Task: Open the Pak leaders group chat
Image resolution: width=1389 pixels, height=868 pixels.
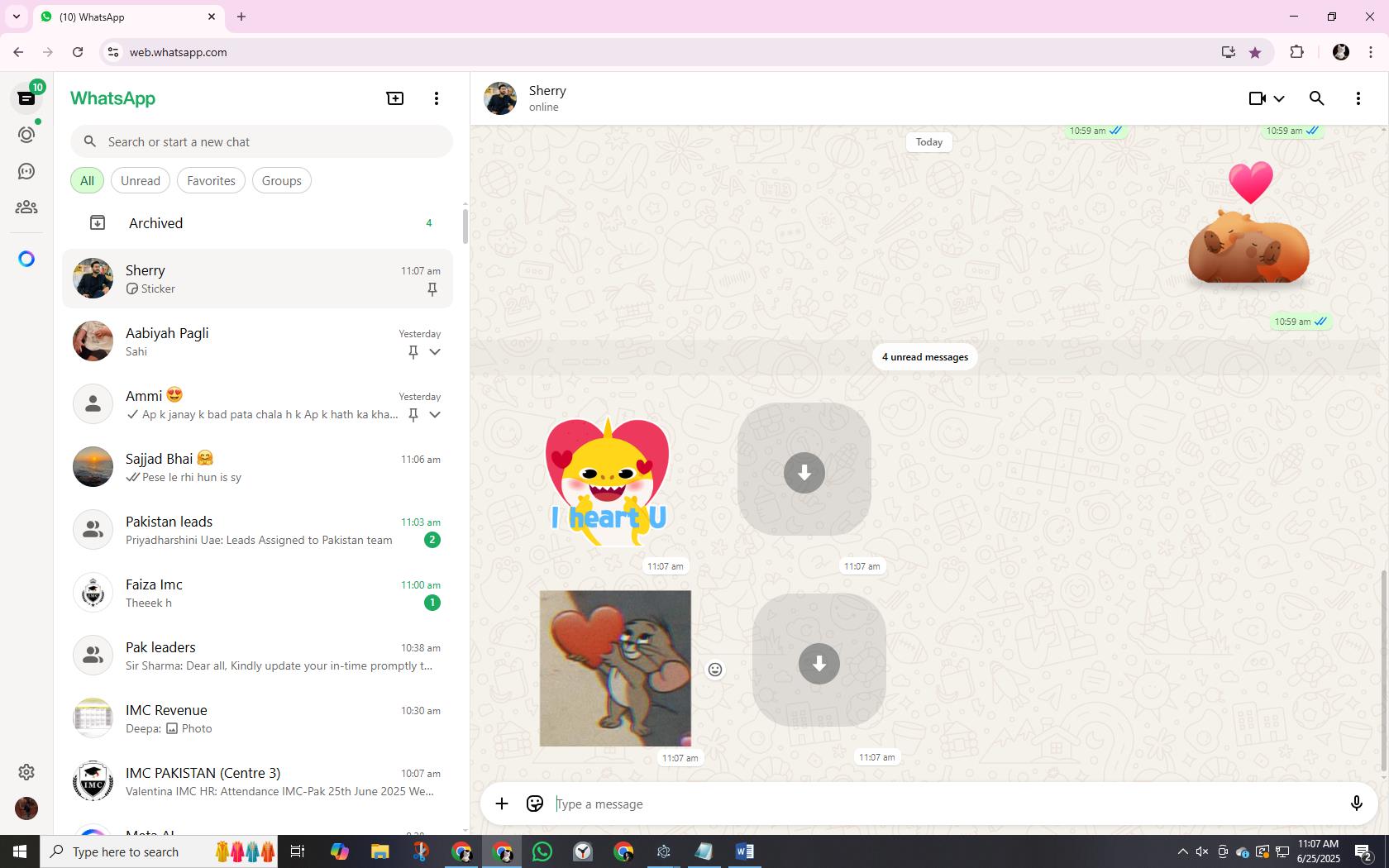Action: click(258, 656)
